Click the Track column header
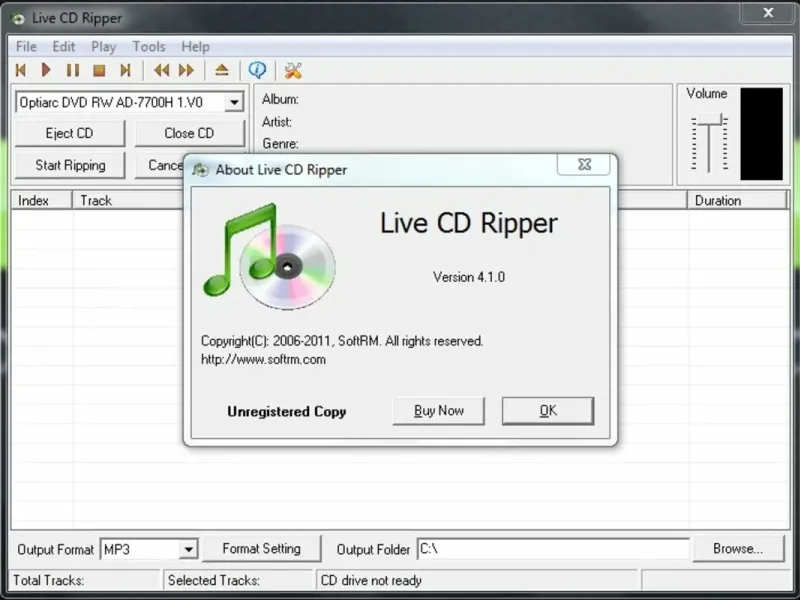The width and height of the screenshot is (800, 600). 128,200
